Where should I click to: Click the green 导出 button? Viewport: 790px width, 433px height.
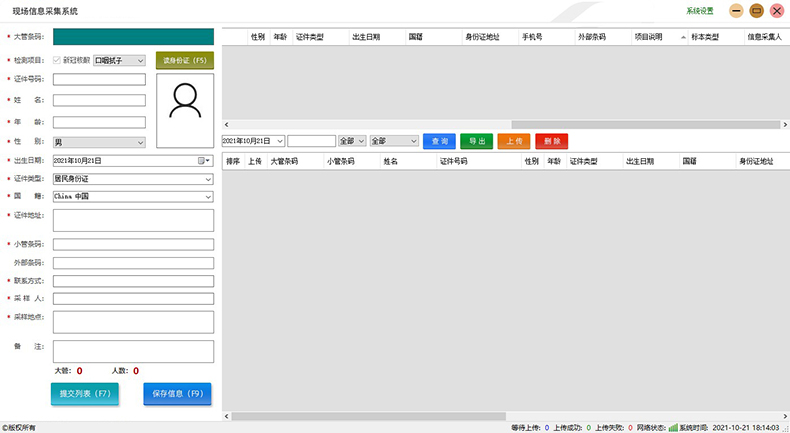pyautogui.click(x=477, y=141)
